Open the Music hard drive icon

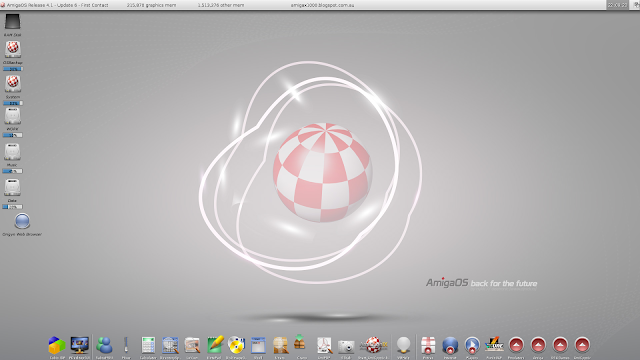[x=12, y=151]
